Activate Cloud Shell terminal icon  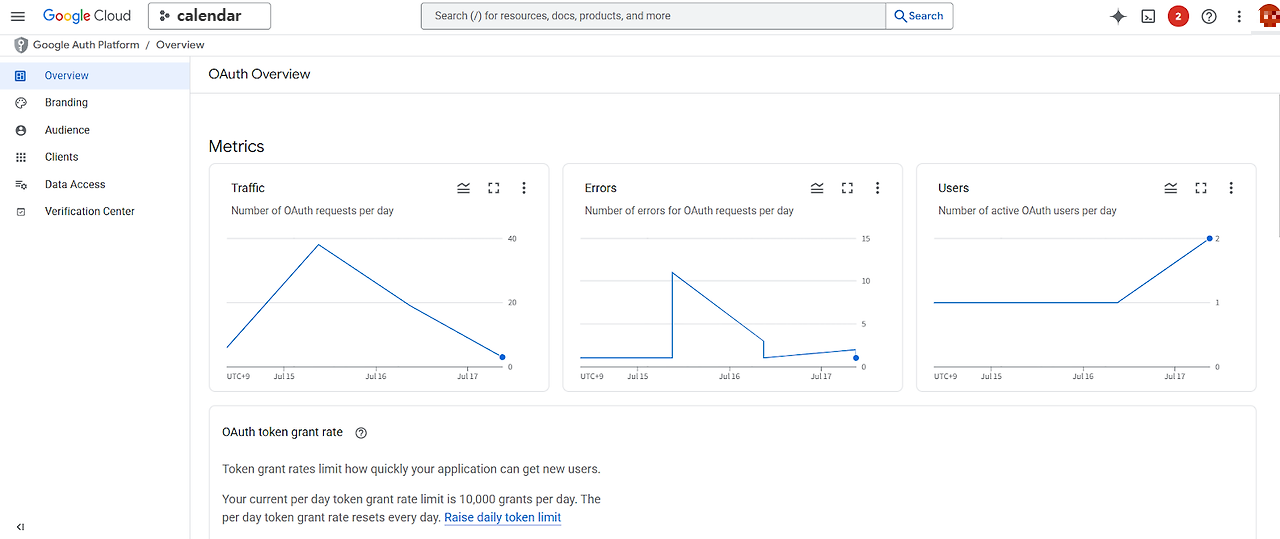point(1148,16)
